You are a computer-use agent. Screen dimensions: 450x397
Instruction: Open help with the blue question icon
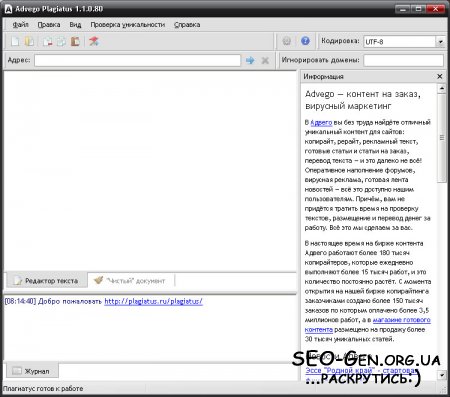coord(305,41)
